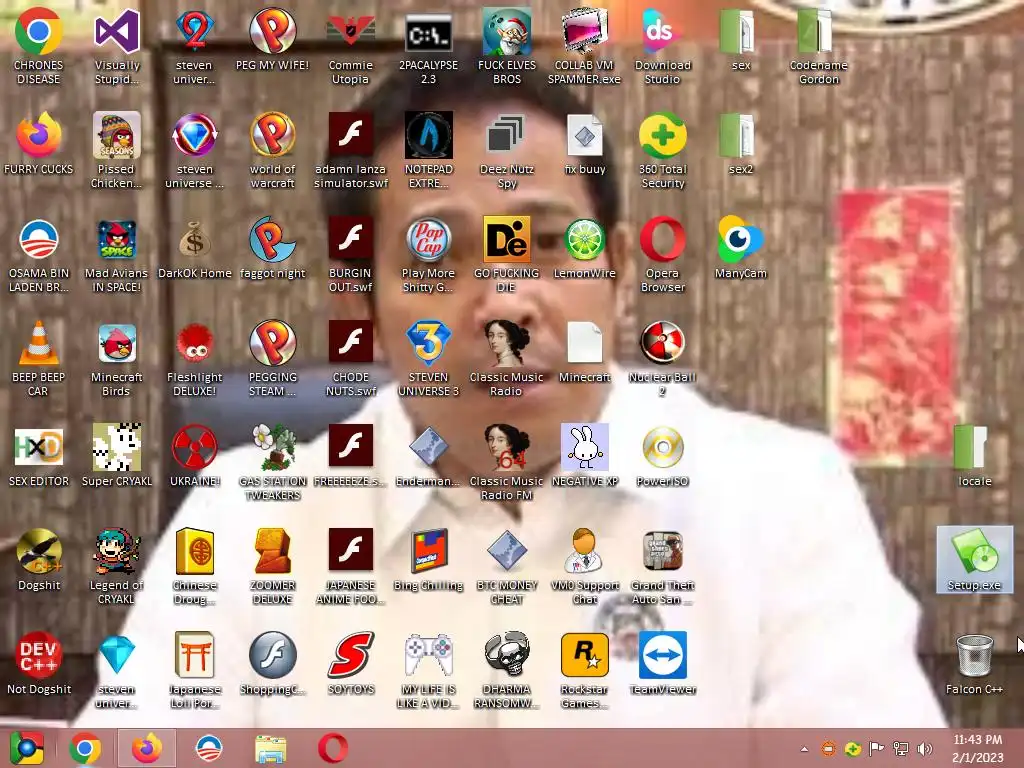
Task: Select the NEGATIVE XP bunny icon
Action: coord(584,455)
